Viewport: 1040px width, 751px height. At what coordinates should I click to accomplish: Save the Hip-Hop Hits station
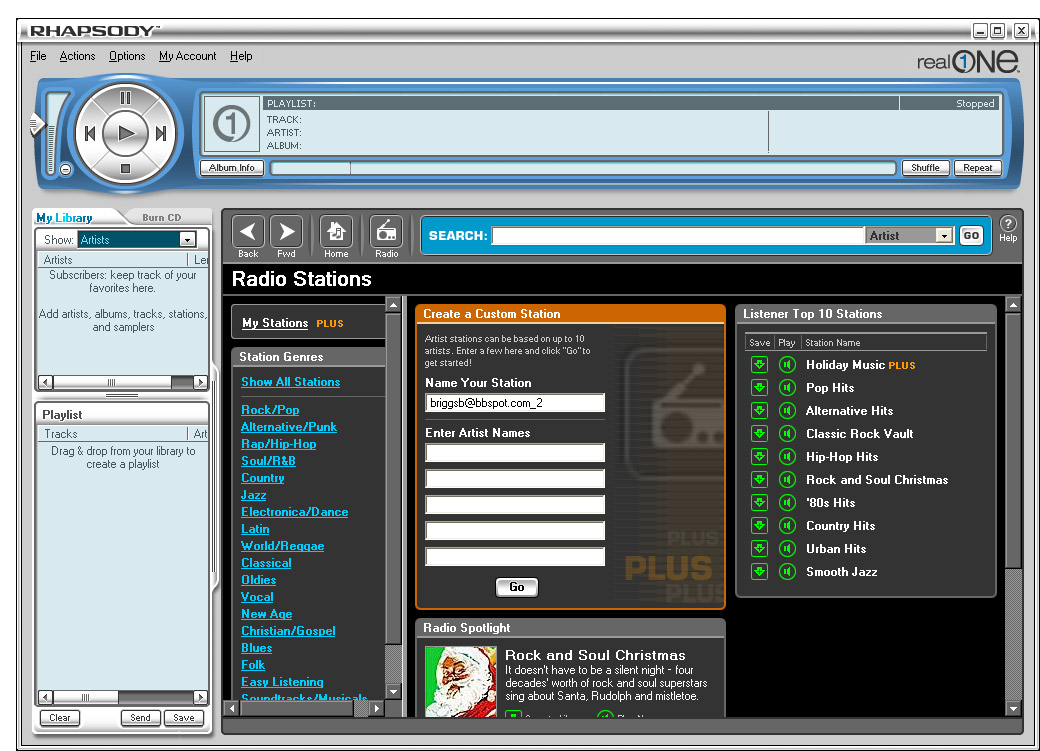pyautogui.click(x=759, y=456)
